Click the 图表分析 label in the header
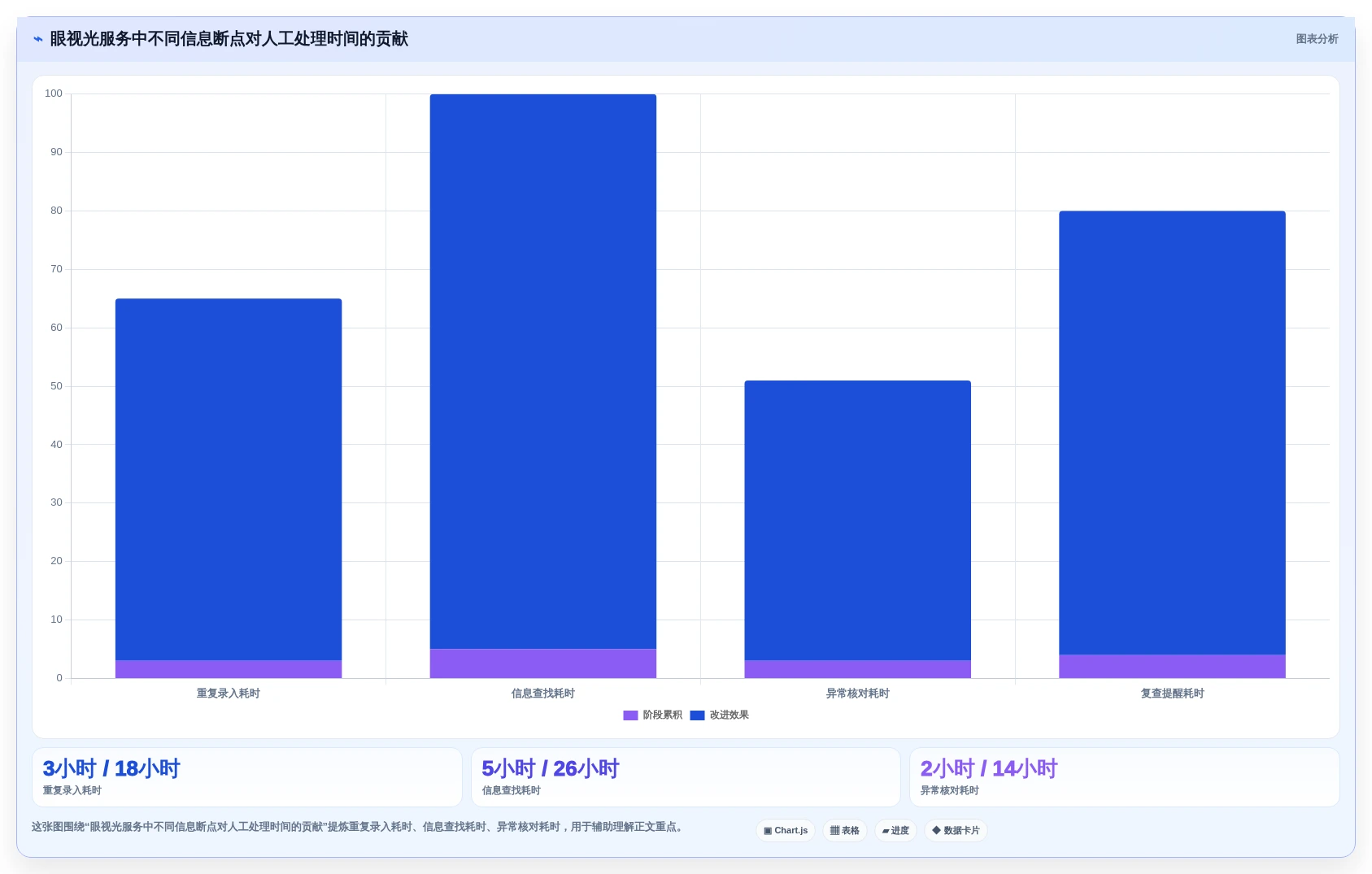This screenshot has width=1372, height=874. coord(1317,39)
